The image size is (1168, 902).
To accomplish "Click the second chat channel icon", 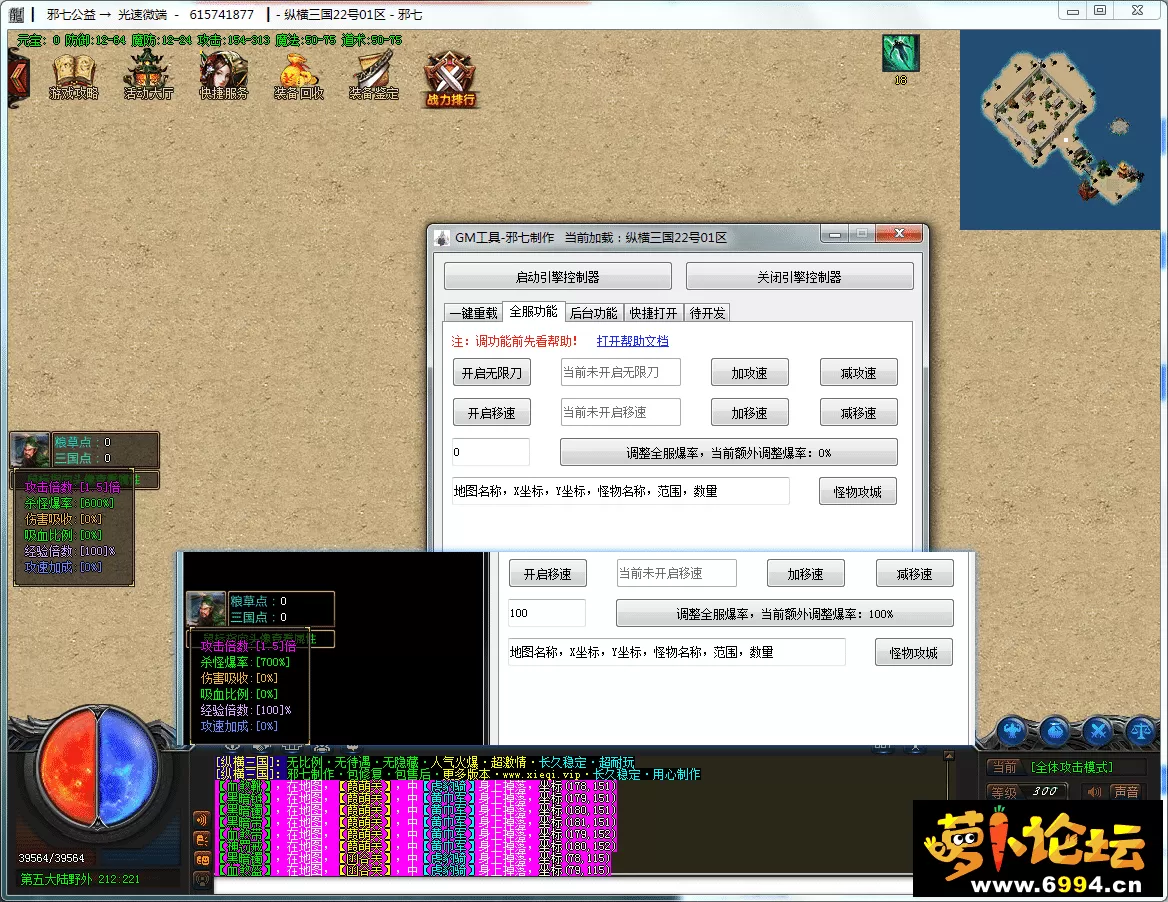I will coord(202,839).
